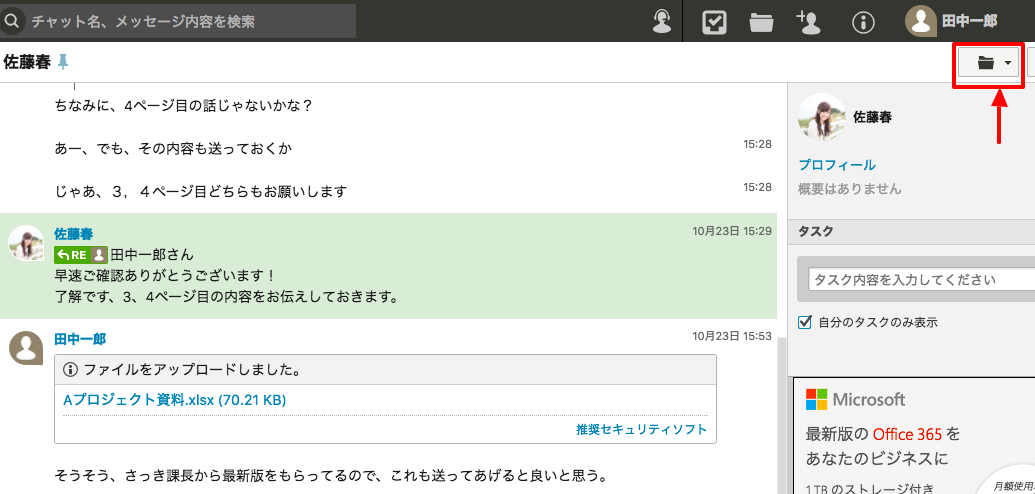Toggle the pin icon next to 佐藤春
The width and height of the screenshot is (1035, 494).
[63, 62]
